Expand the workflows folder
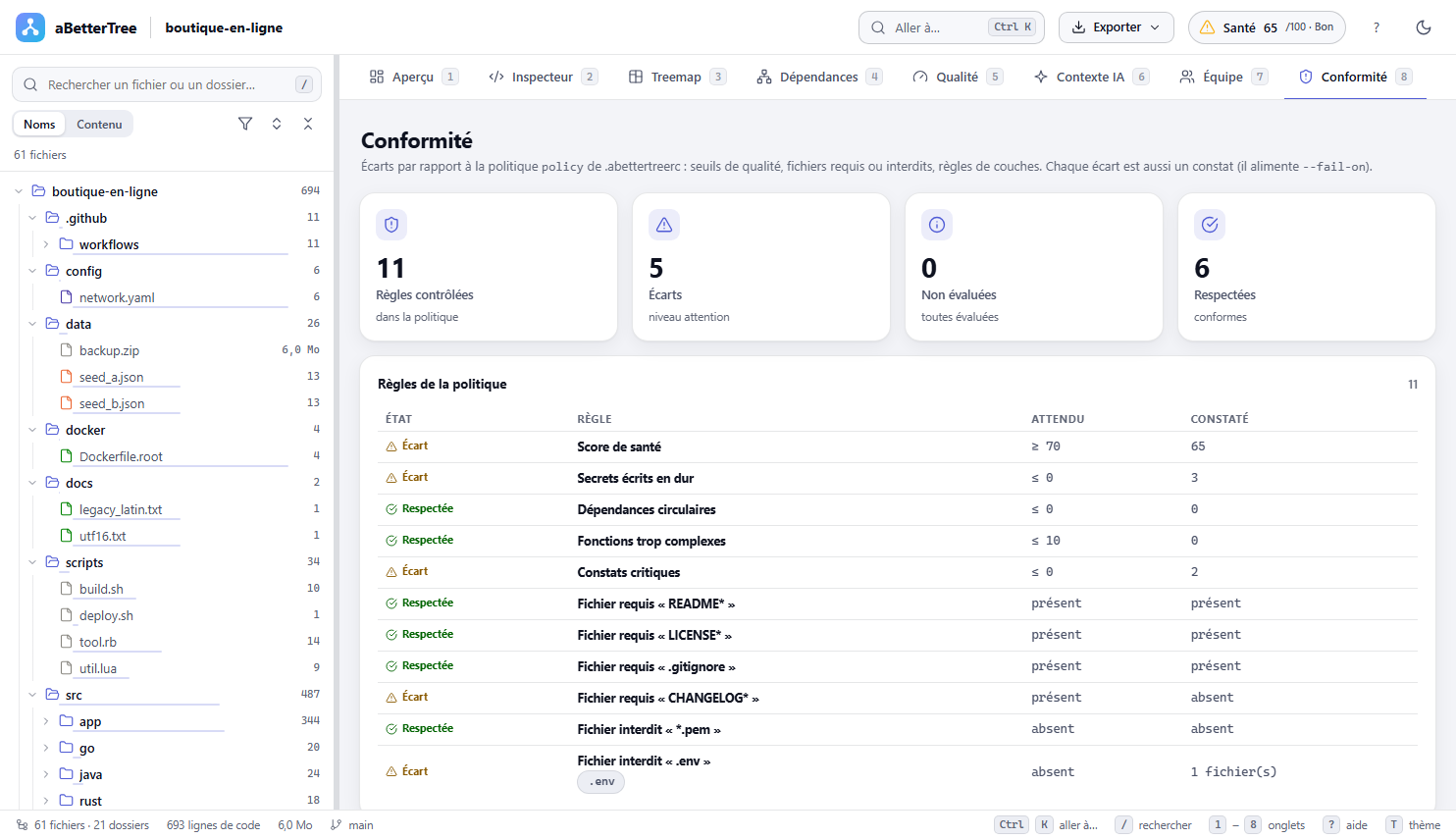 pyautogui.click(x=46, y=244)
